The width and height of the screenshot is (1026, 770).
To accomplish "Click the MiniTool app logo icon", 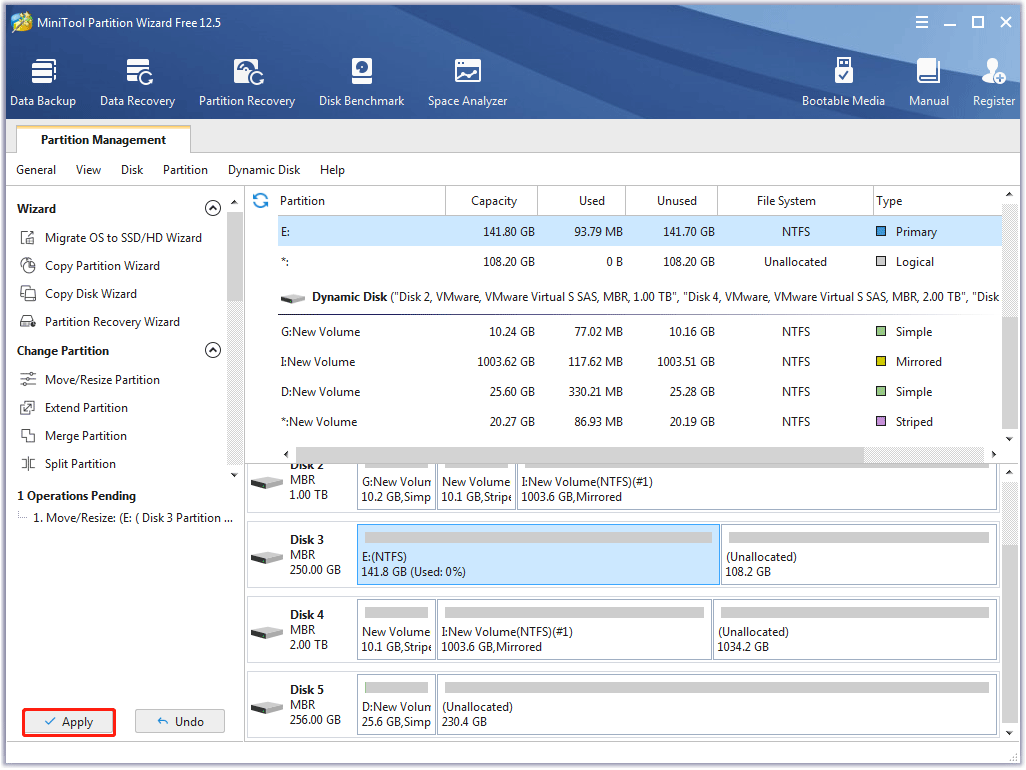I will (22, 22).
